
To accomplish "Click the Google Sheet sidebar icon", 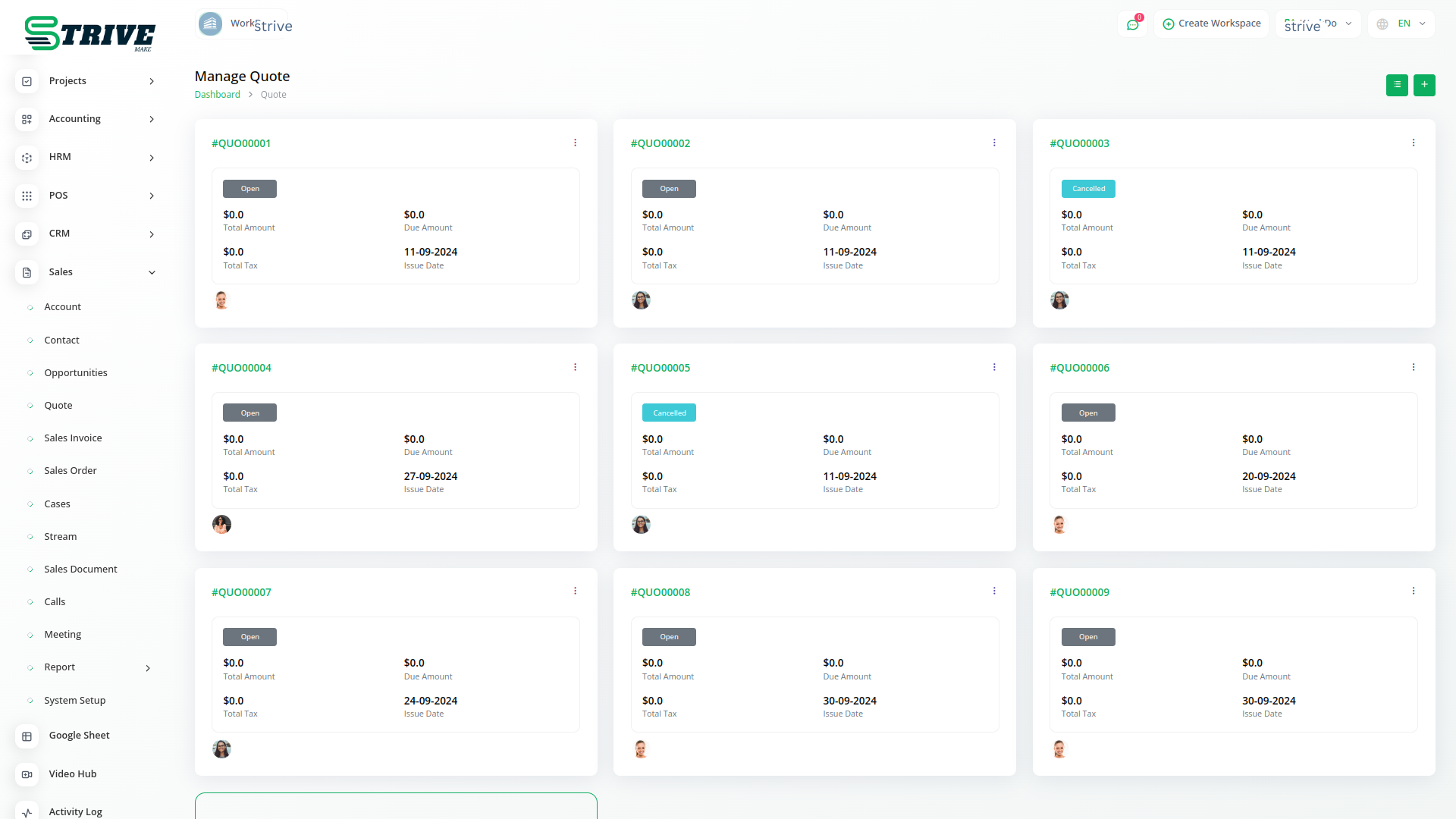I will tap(27, 736).
